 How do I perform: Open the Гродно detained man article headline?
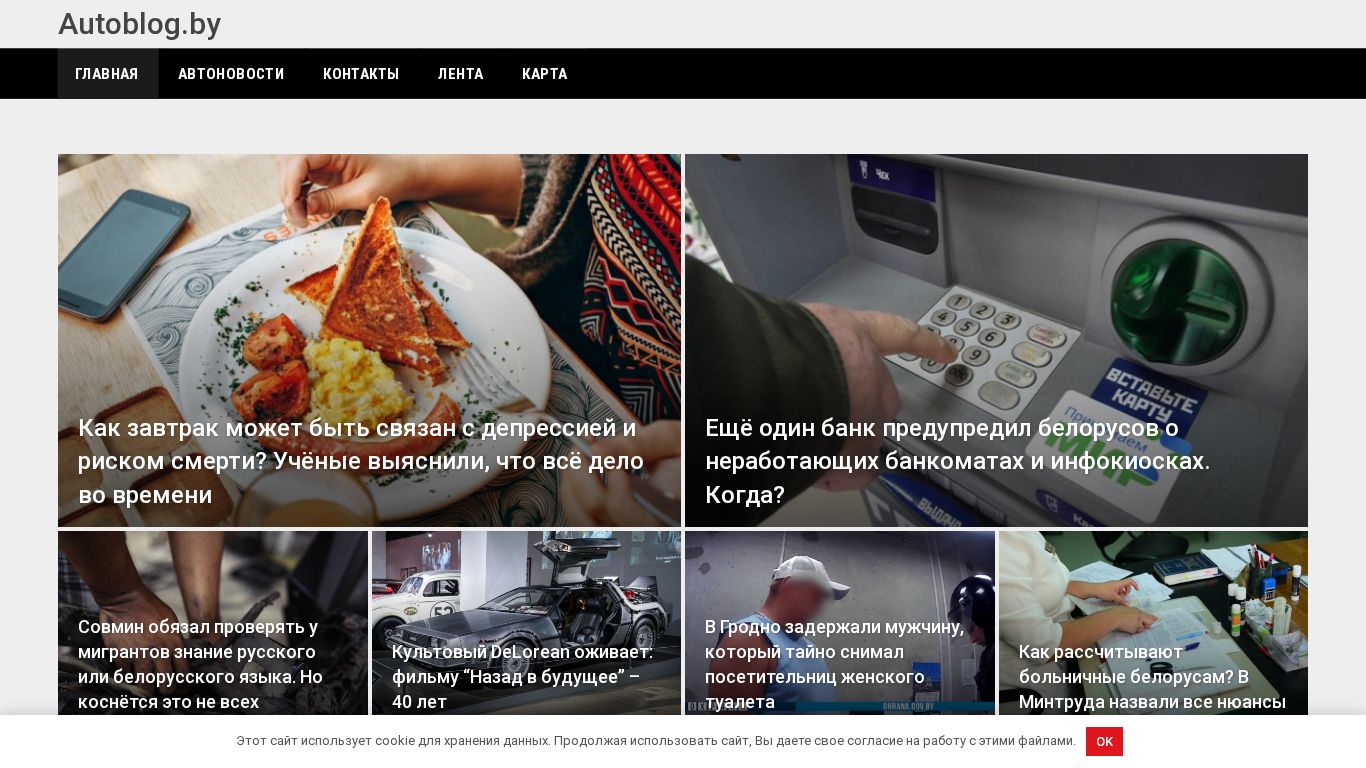[835, 664]
